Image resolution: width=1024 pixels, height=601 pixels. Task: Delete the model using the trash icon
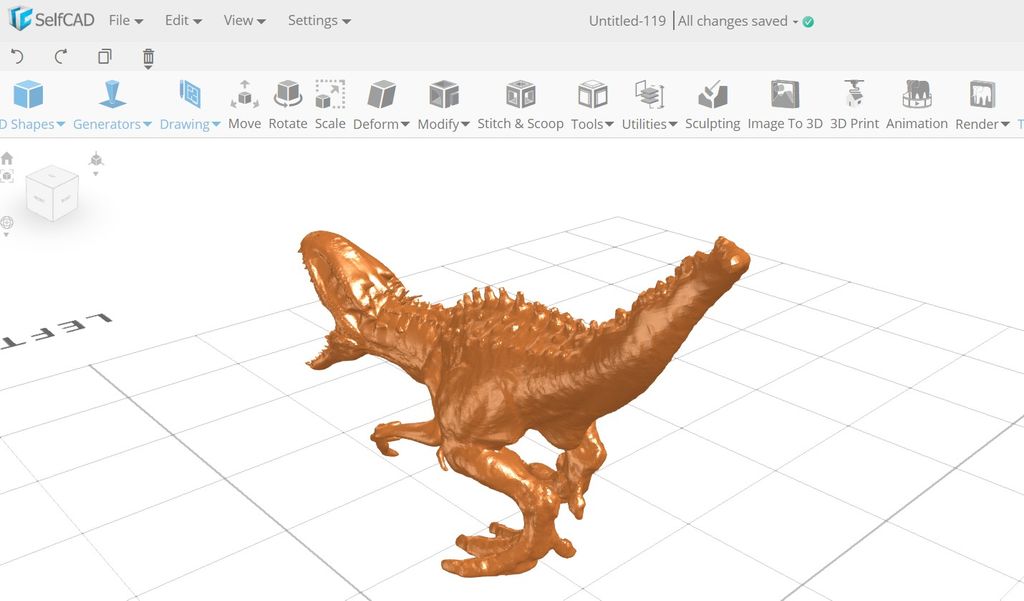coord(147,57)
